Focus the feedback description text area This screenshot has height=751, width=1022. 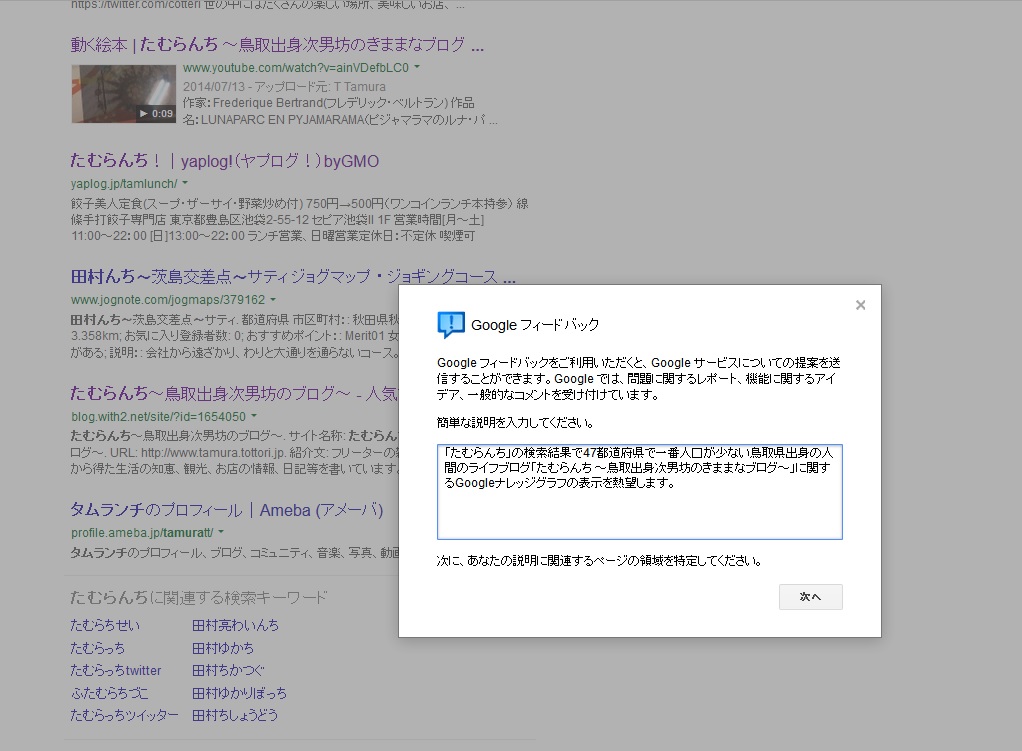[639, 492]
